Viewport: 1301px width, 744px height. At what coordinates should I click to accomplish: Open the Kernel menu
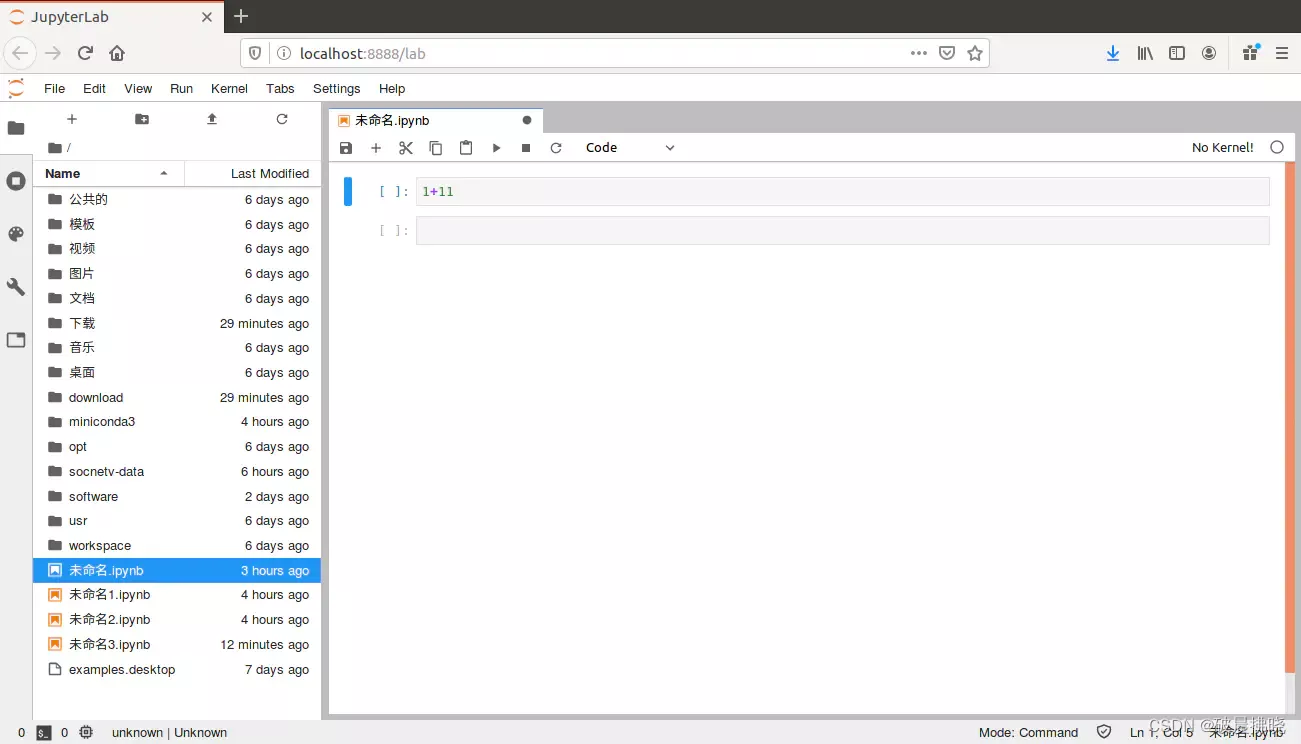coord(229,88)
